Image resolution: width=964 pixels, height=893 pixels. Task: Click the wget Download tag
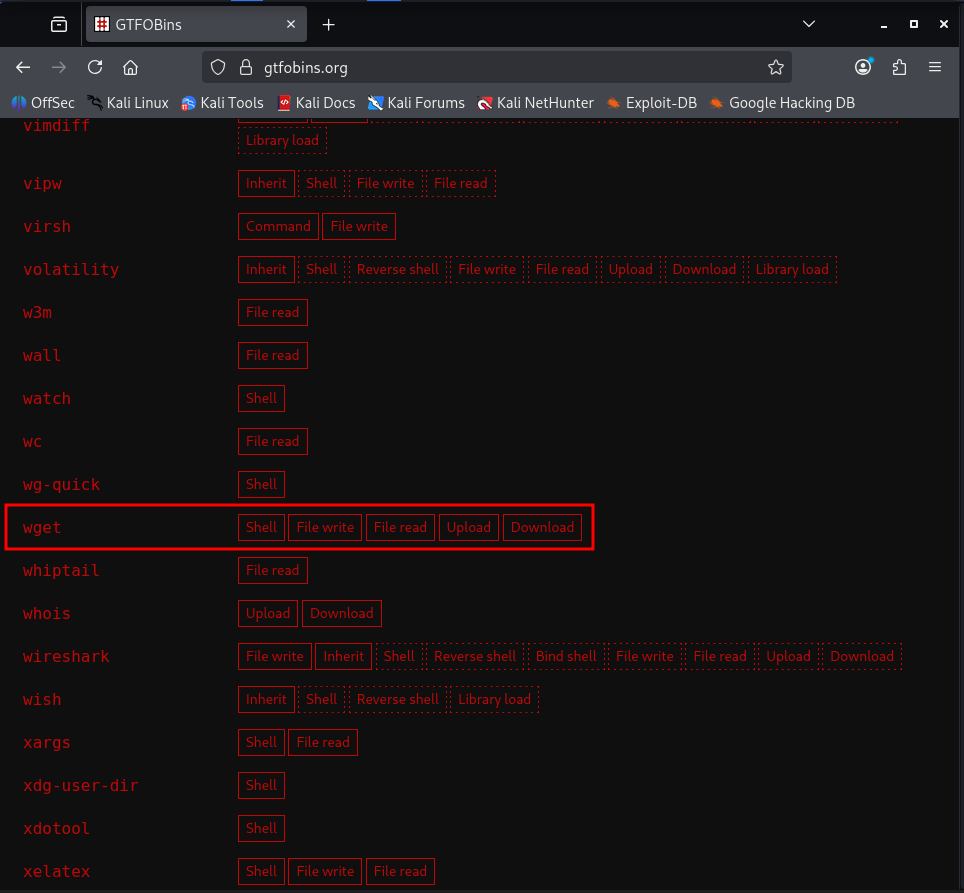pos(542,527)
